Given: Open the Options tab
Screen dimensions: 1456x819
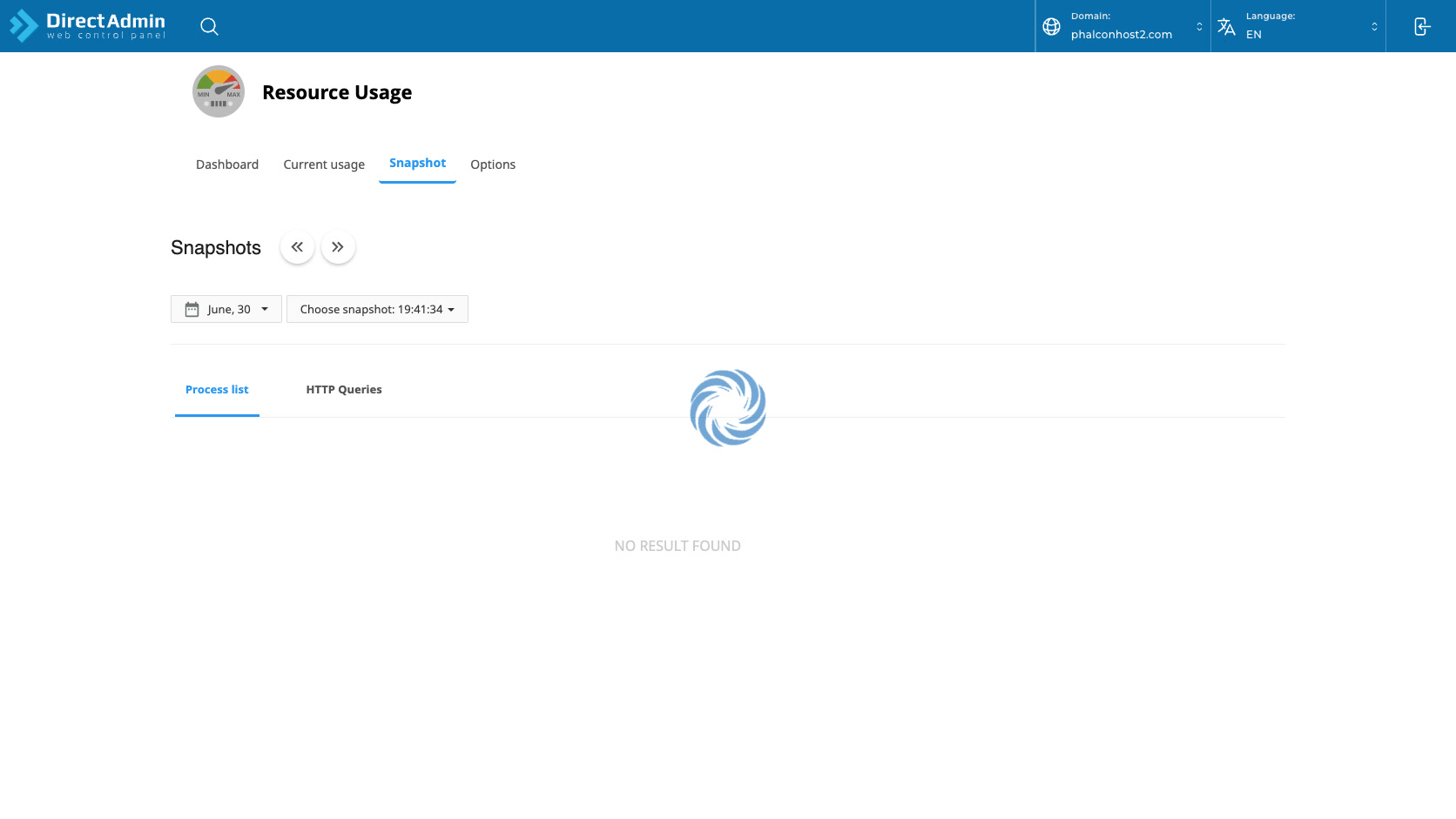Looking at the screenshot, I should 493,164.
